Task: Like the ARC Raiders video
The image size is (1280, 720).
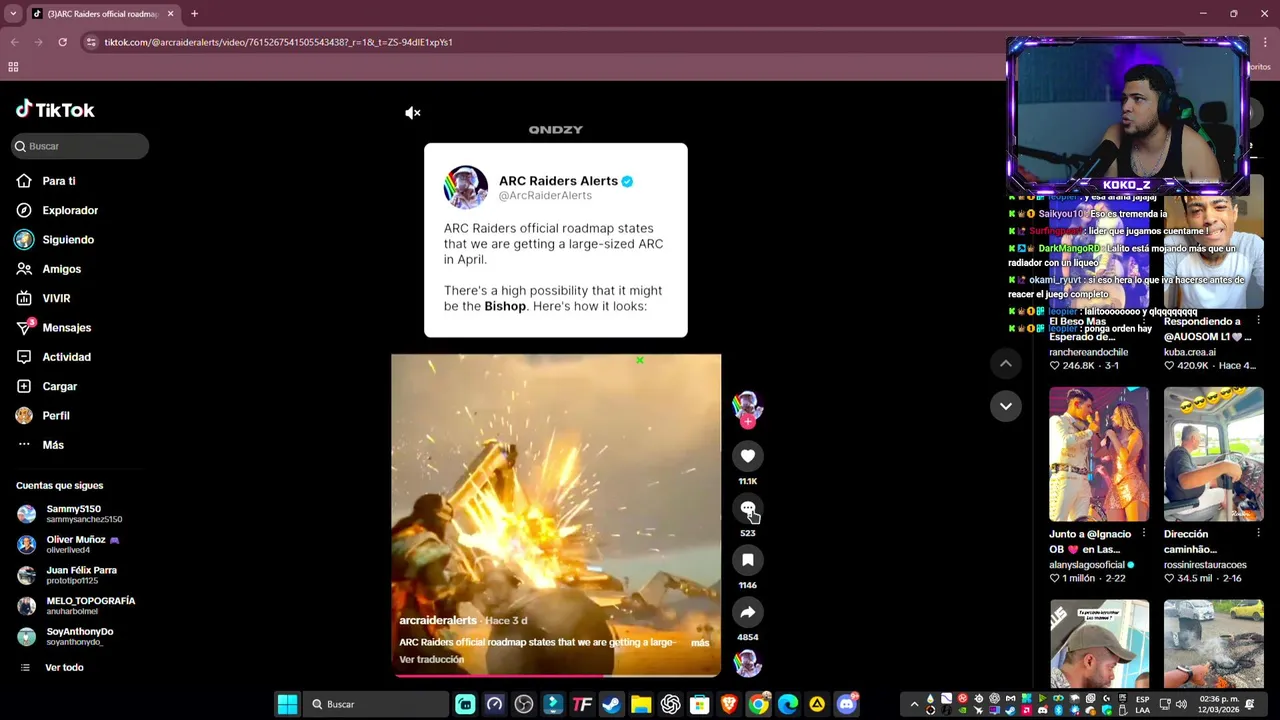Action: (747, 456)
